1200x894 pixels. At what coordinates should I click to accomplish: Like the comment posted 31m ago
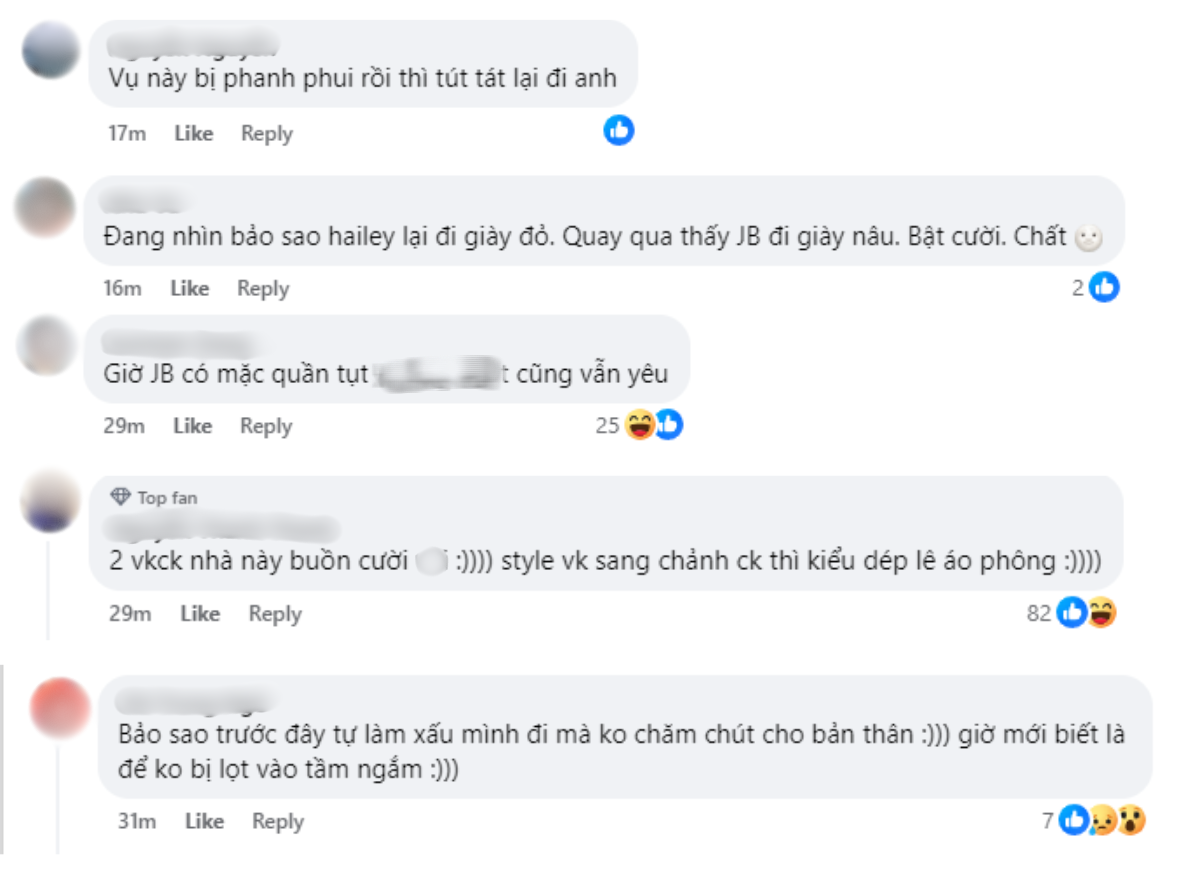coord(204,821)
